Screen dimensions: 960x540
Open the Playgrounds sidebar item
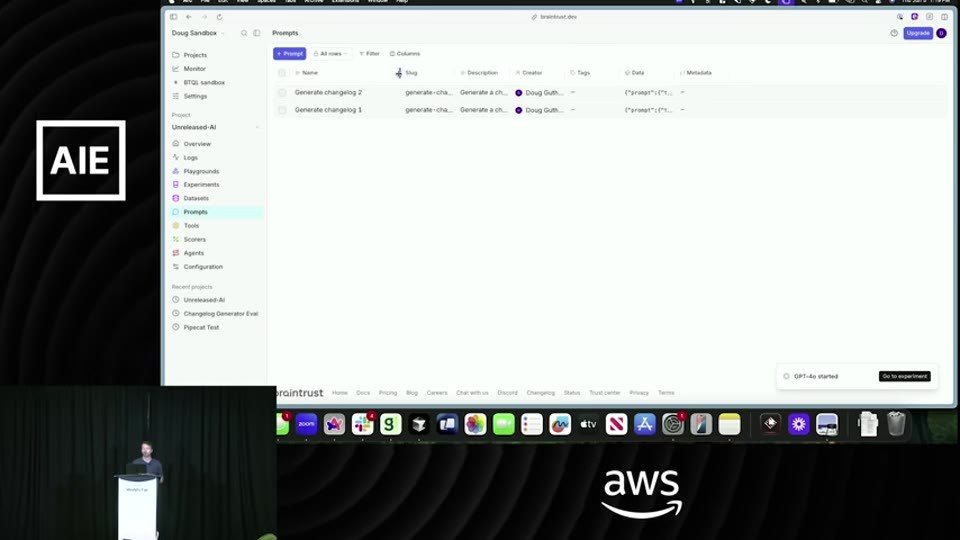tap(201, 171)
